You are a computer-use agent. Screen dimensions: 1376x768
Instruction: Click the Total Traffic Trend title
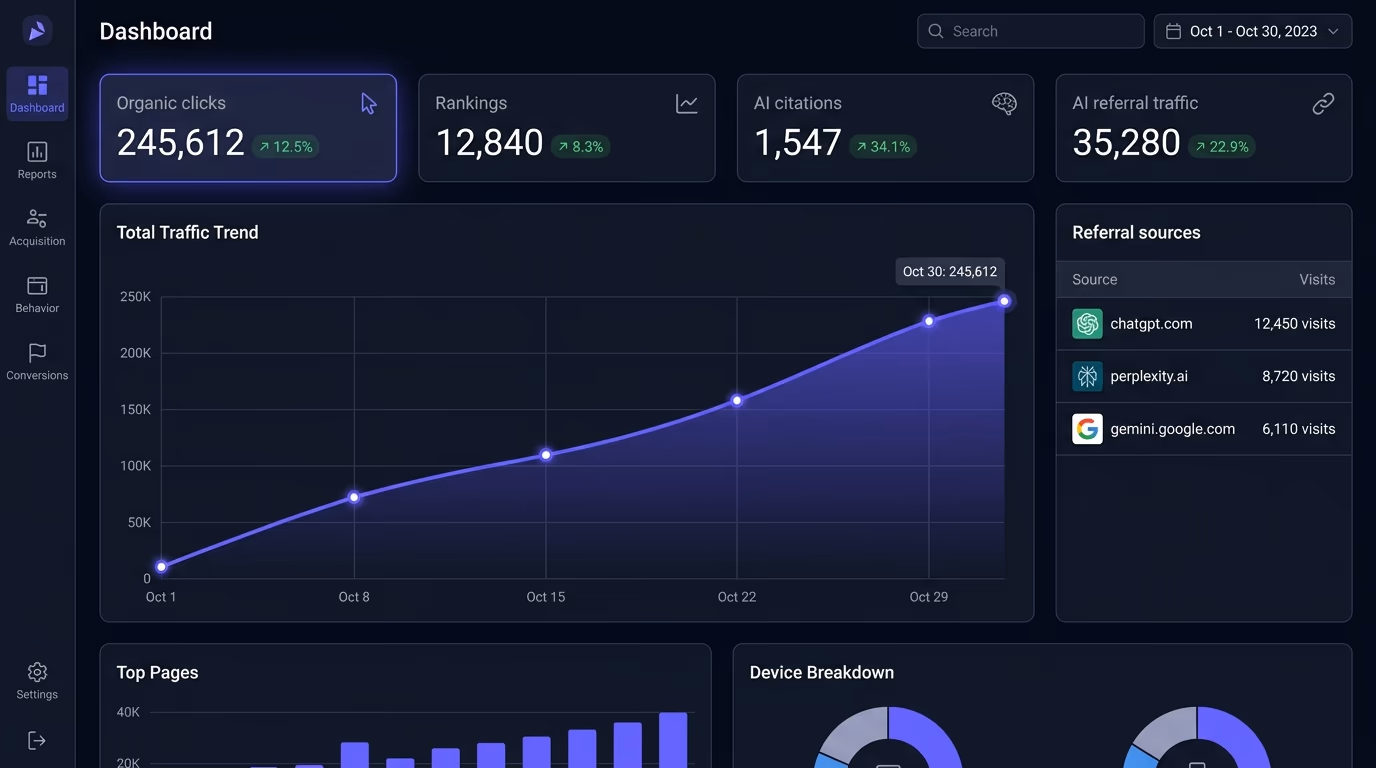187,233
